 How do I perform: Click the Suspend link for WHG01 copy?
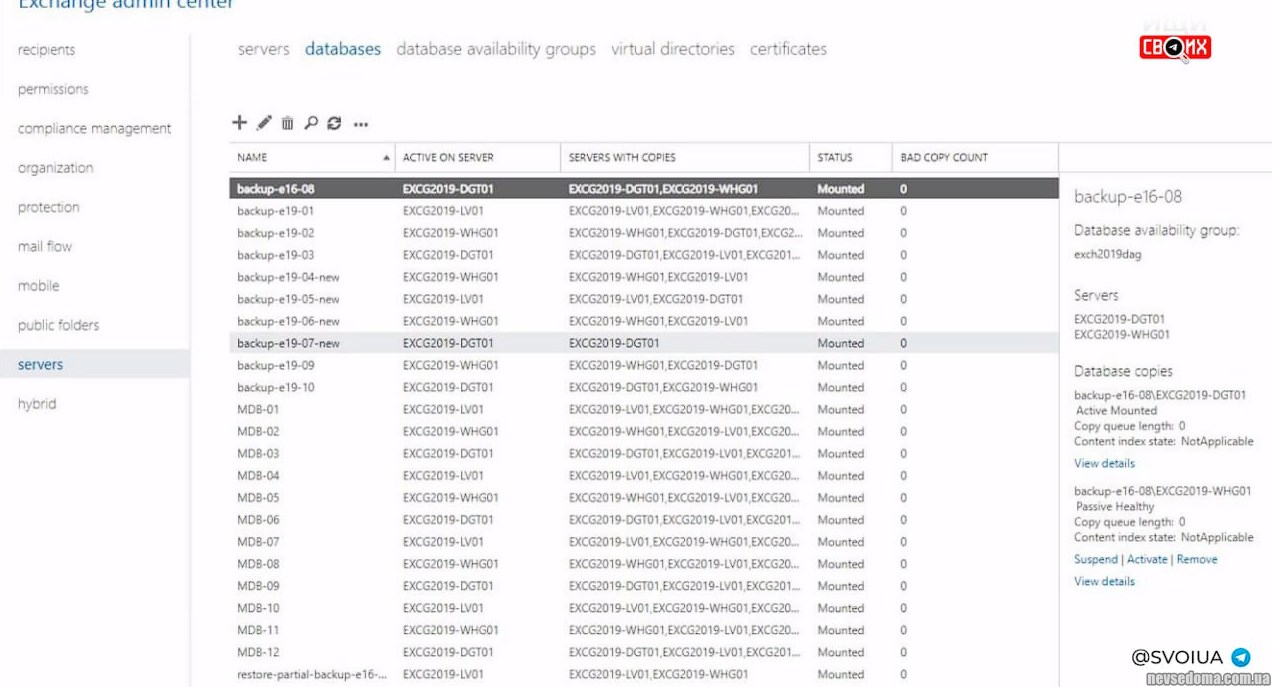1095,559
